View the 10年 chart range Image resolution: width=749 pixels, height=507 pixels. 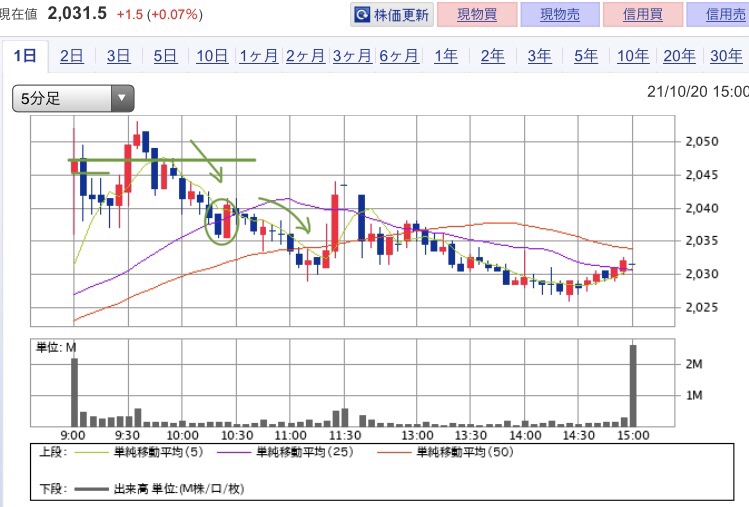[x=633, y=56]
